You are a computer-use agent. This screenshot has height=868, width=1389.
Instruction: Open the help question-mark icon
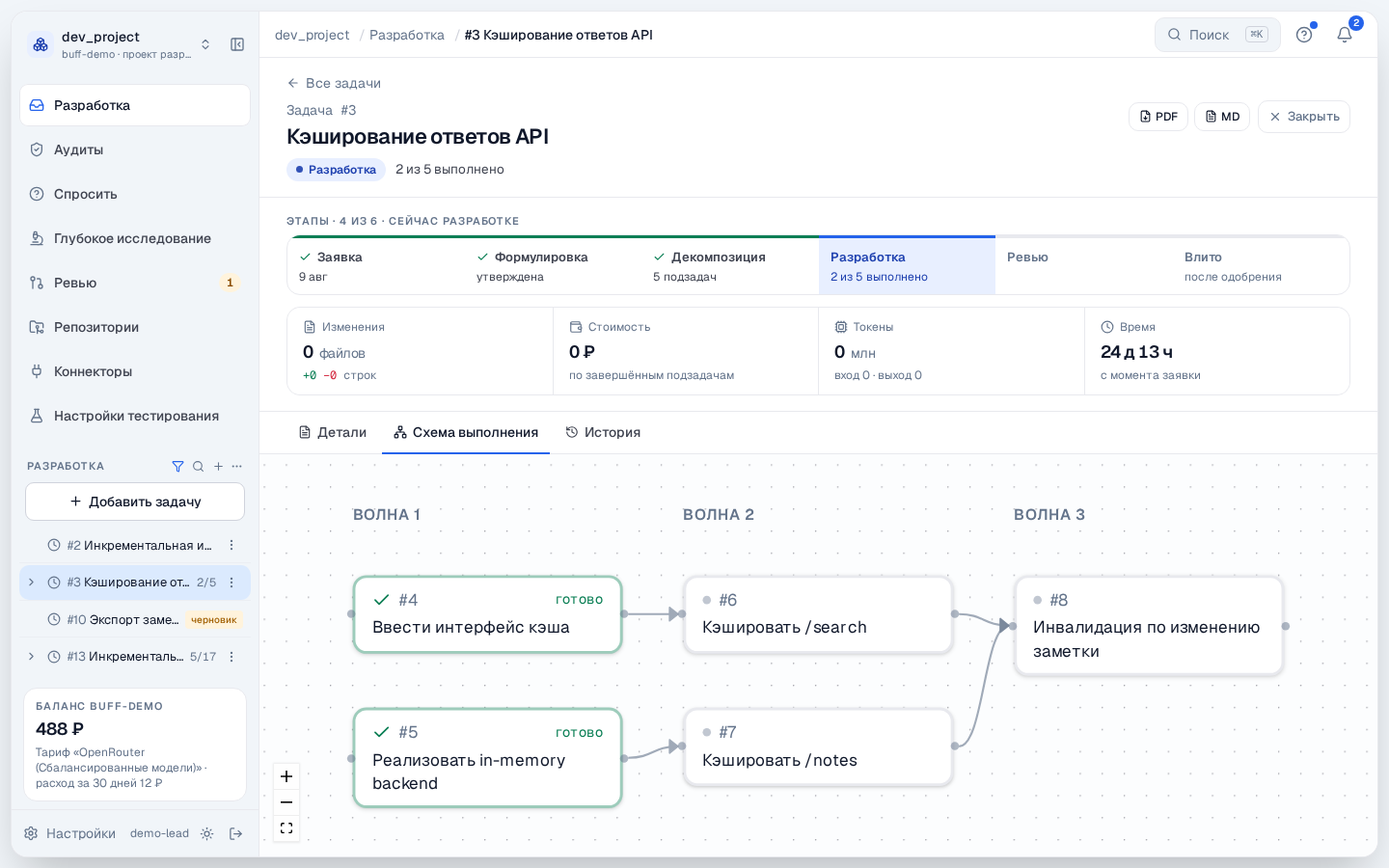point(1304,35)
